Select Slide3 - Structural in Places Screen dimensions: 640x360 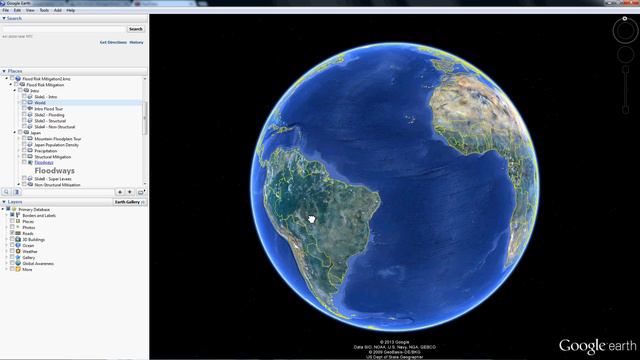[50, 121]
